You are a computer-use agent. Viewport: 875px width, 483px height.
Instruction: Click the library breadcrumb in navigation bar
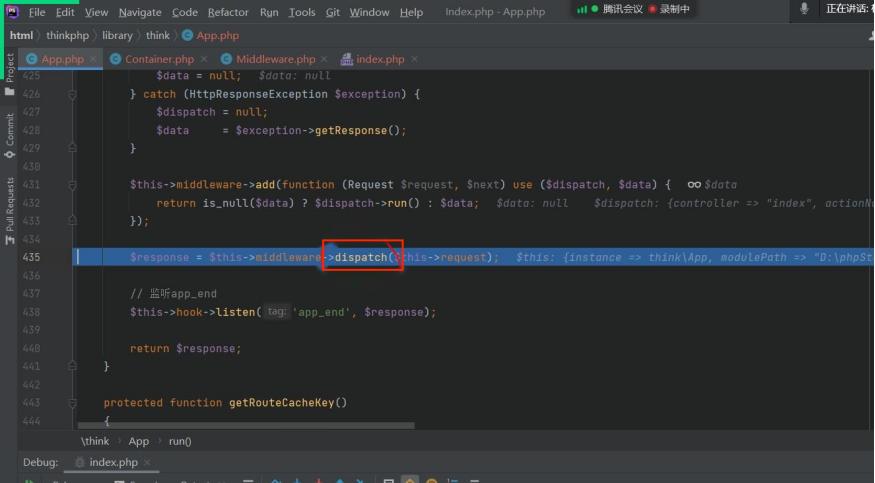pos(117,35)
